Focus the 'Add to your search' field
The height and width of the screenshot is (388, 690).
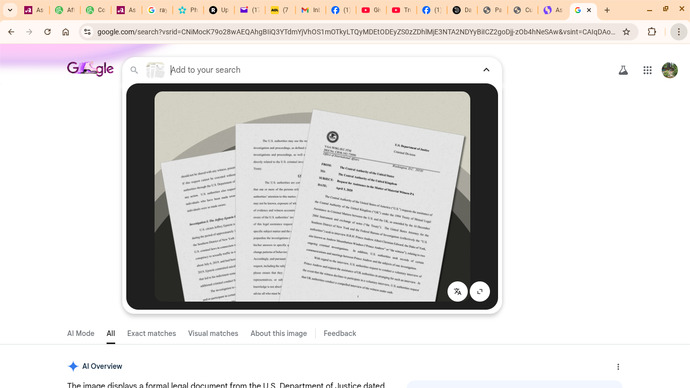click(322, 70)
